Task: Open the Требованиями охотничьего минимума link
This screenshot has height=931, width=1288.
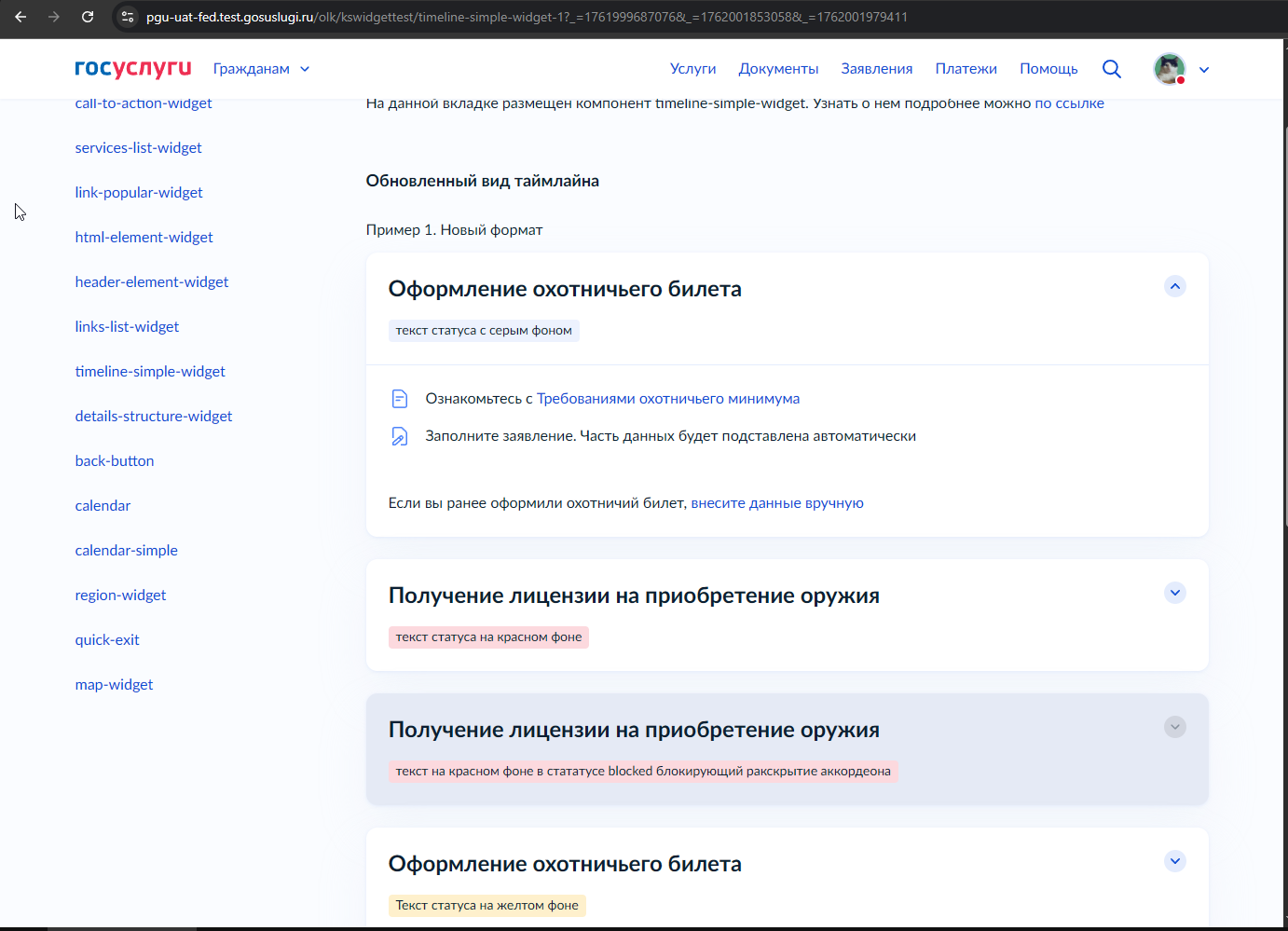Action: tap(667, 399)
